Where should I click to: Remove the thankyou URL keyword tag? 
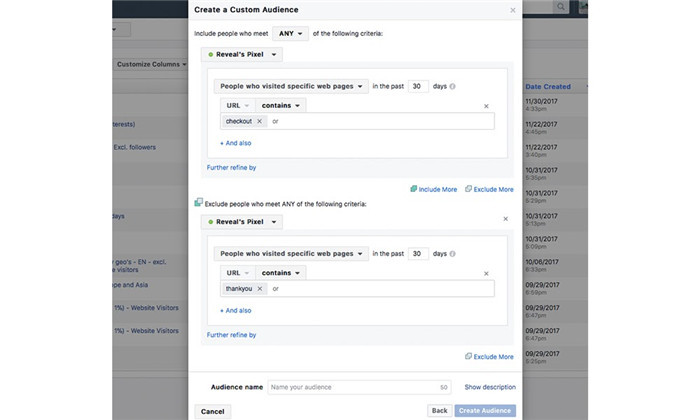click(x=261, y=289)
